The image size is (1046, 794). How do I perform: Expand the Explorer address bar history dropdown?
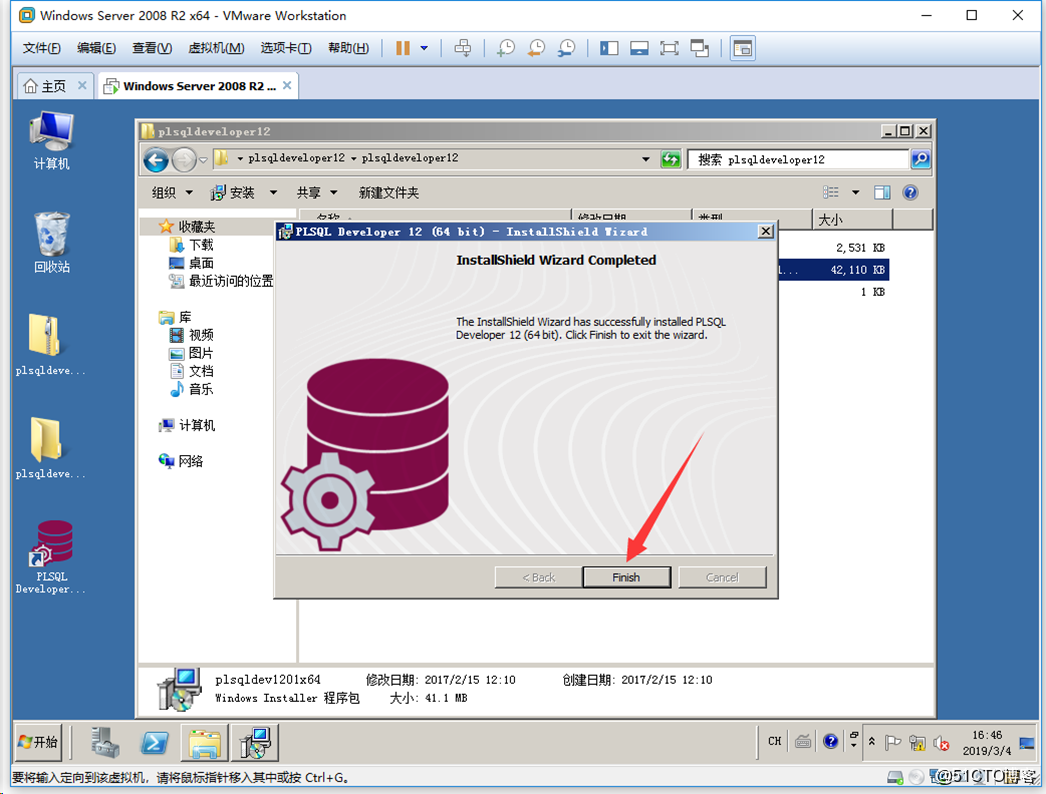point(645,159)
